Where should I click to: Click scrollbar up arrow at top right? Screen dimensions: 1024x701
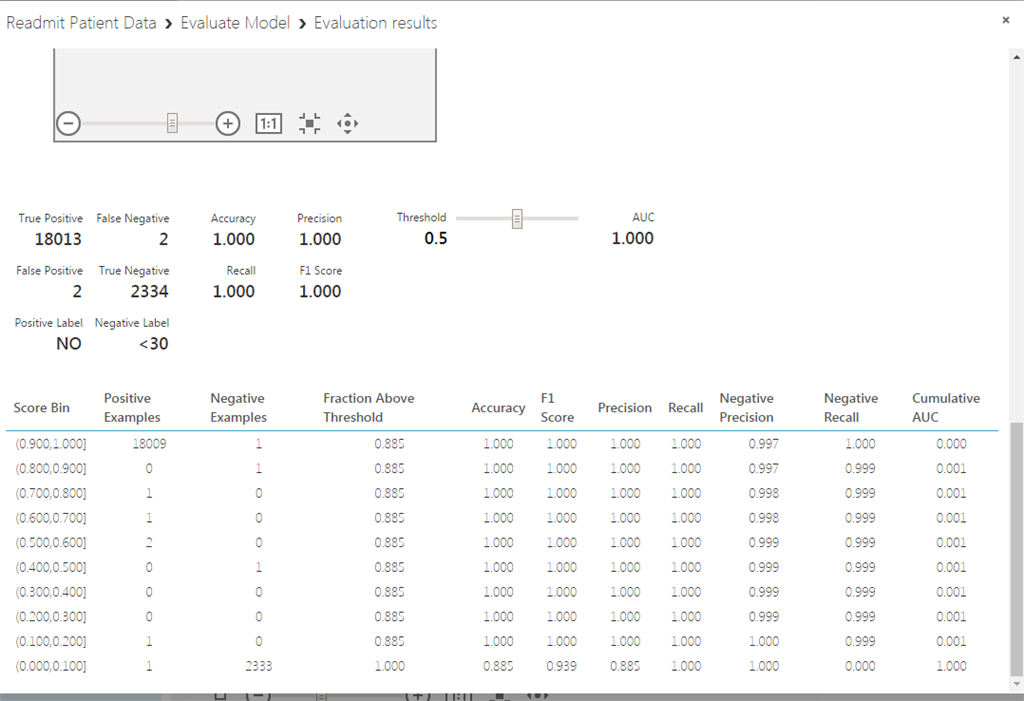coord(1017,57)
